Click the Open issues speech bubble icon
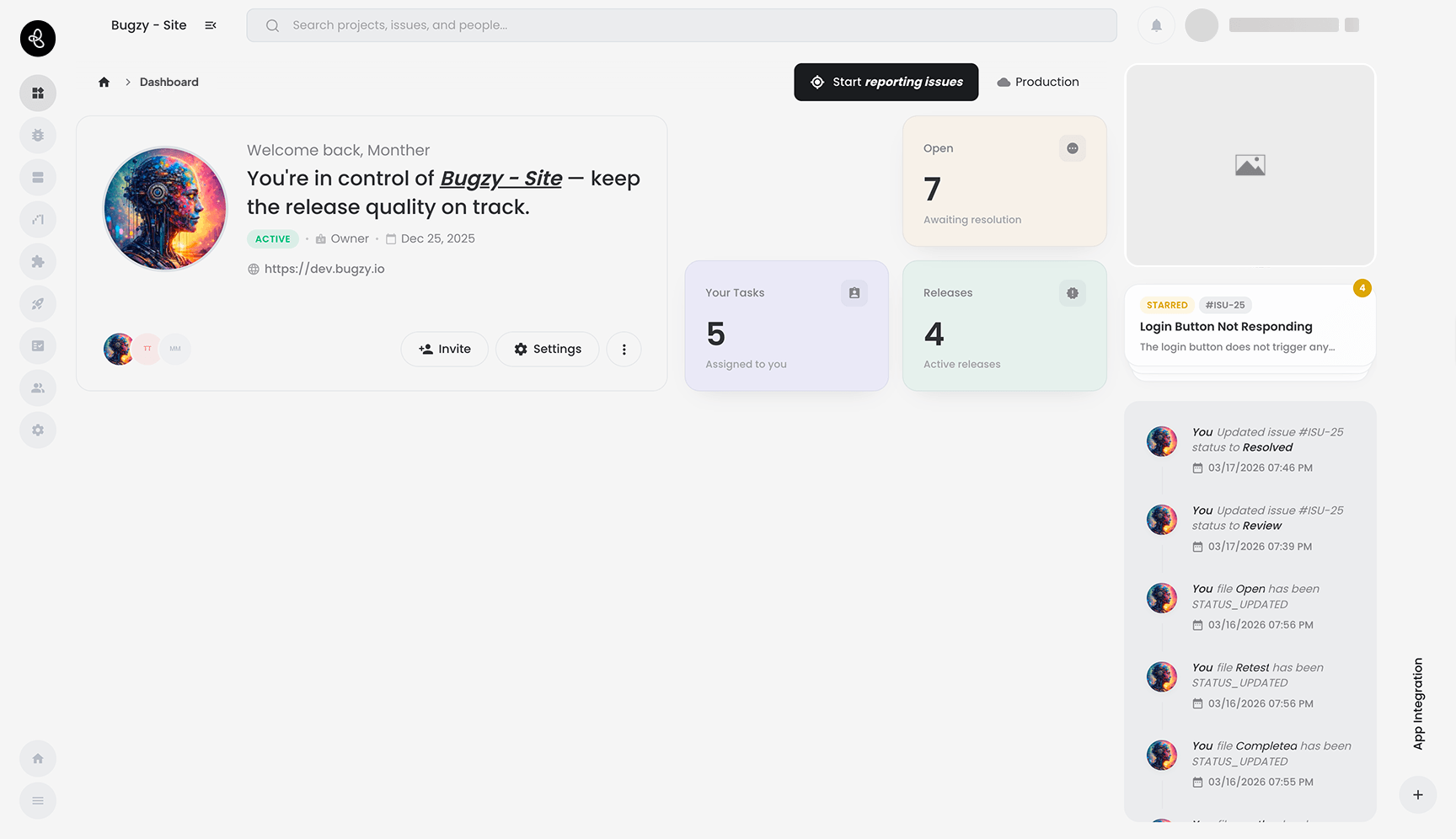 [1072, 147]
